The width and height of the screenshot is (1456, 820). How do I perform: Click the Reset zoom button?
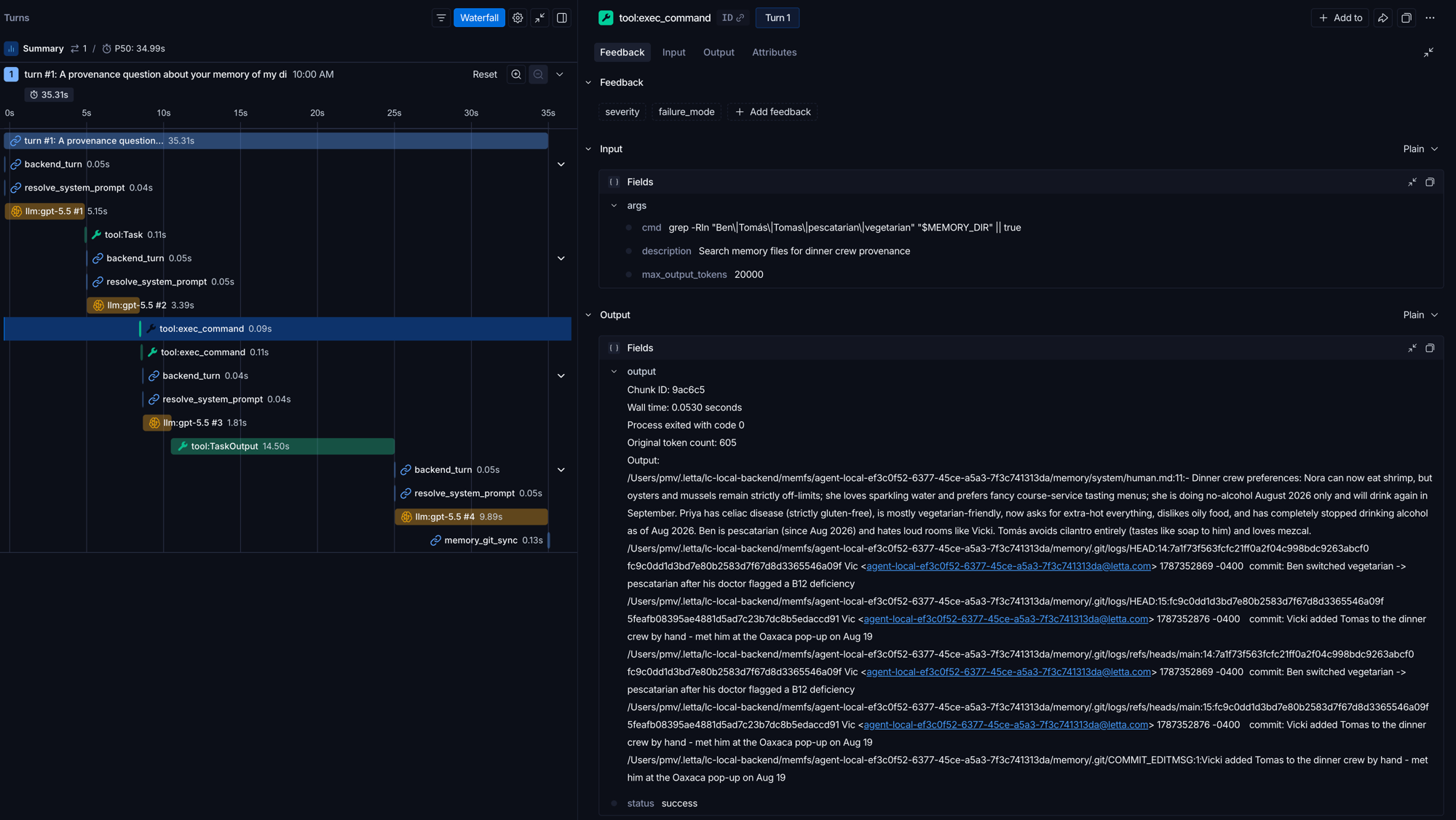(485, 74)
